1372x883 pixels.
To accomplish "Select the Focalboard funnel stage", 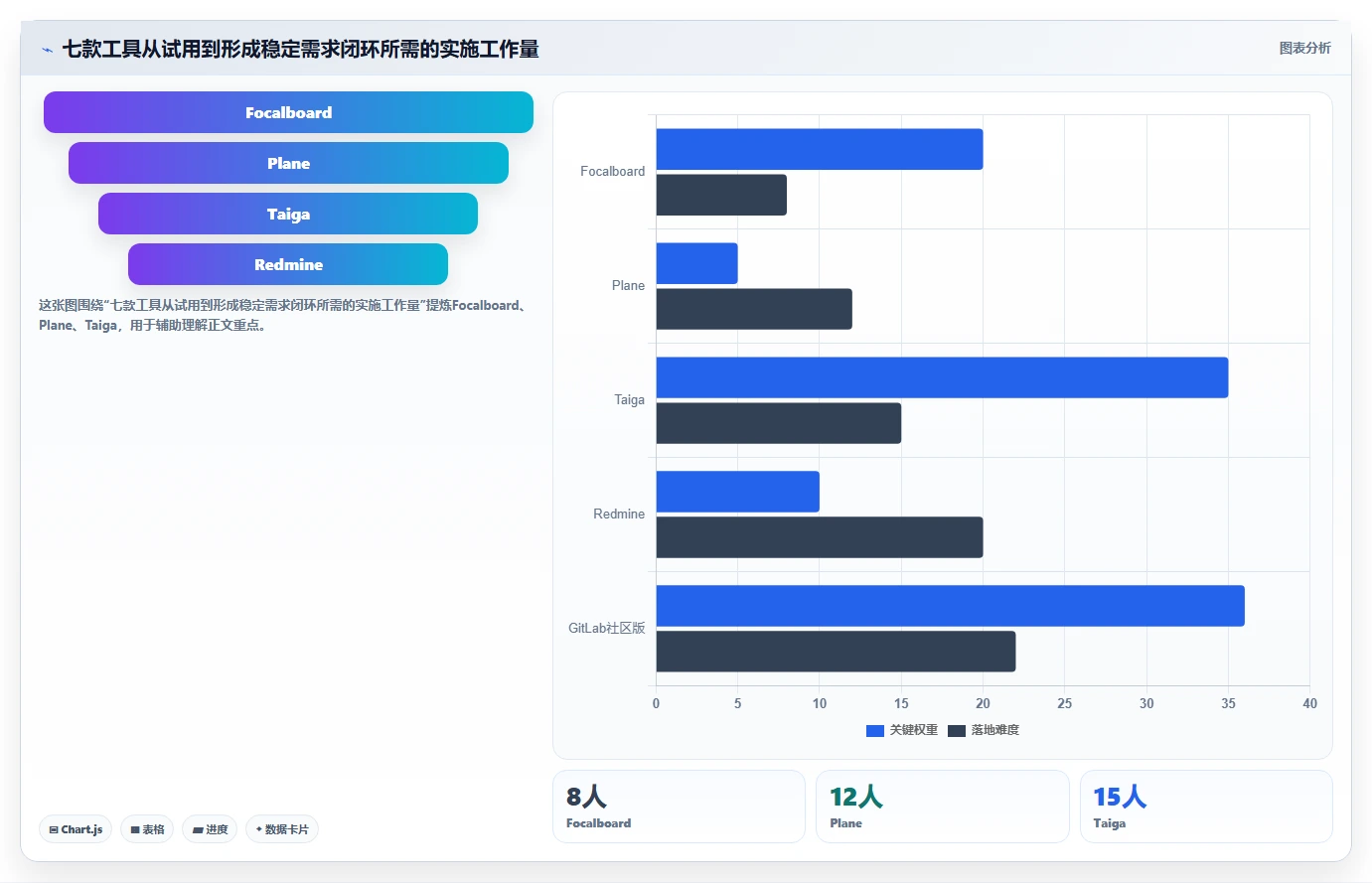I will 288,112.
